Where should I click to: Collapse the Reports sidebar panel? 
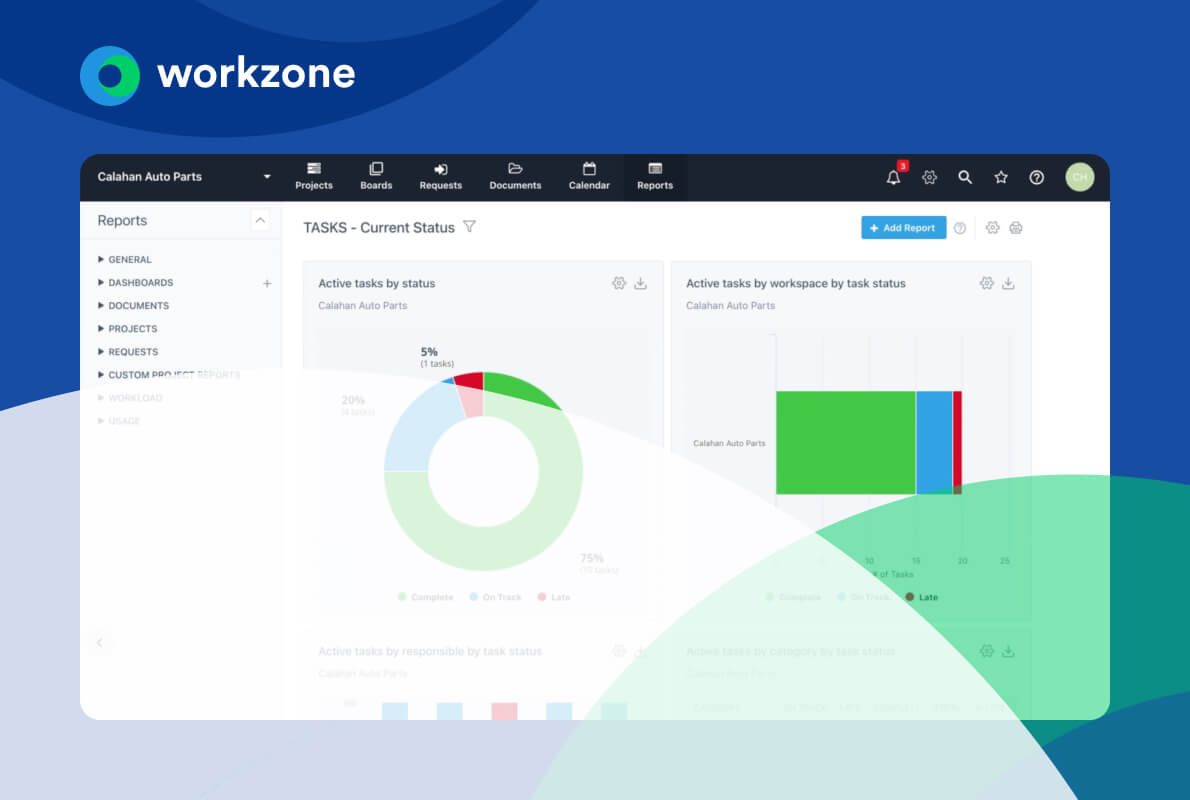pos(260,220)
